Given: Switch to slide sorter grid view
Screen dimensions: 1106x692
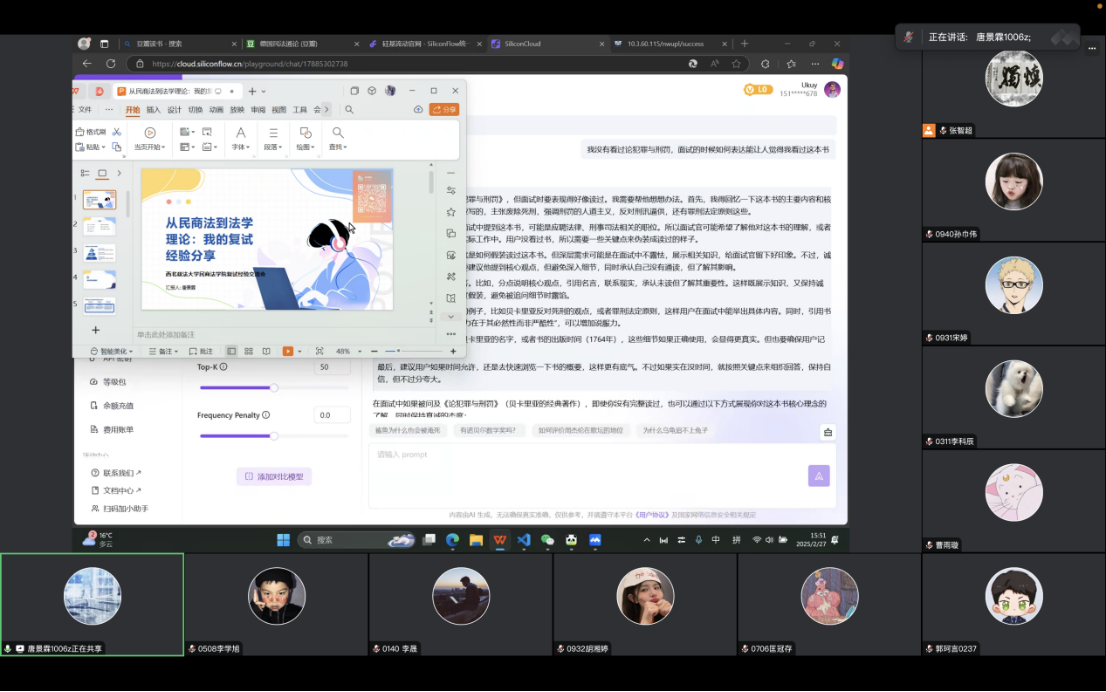Looking at the screenshot, I should [249, 351].
